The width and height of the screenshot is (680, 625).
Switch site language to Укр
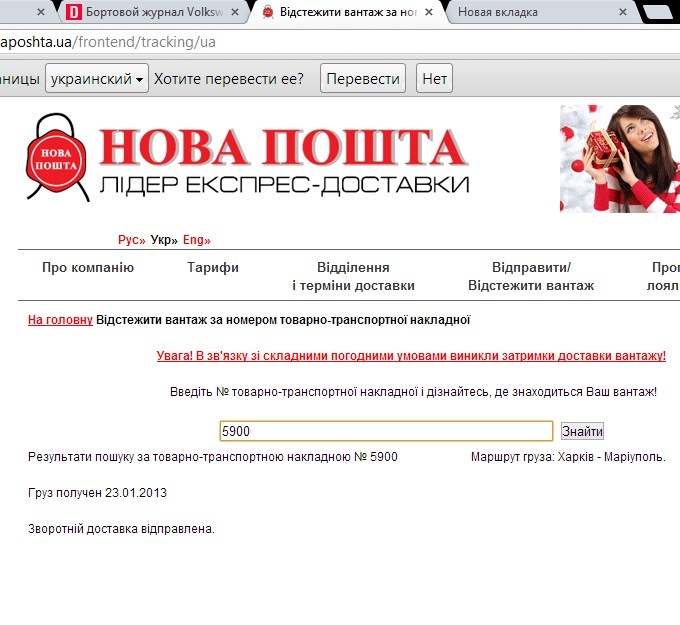[x=164, y=240]
